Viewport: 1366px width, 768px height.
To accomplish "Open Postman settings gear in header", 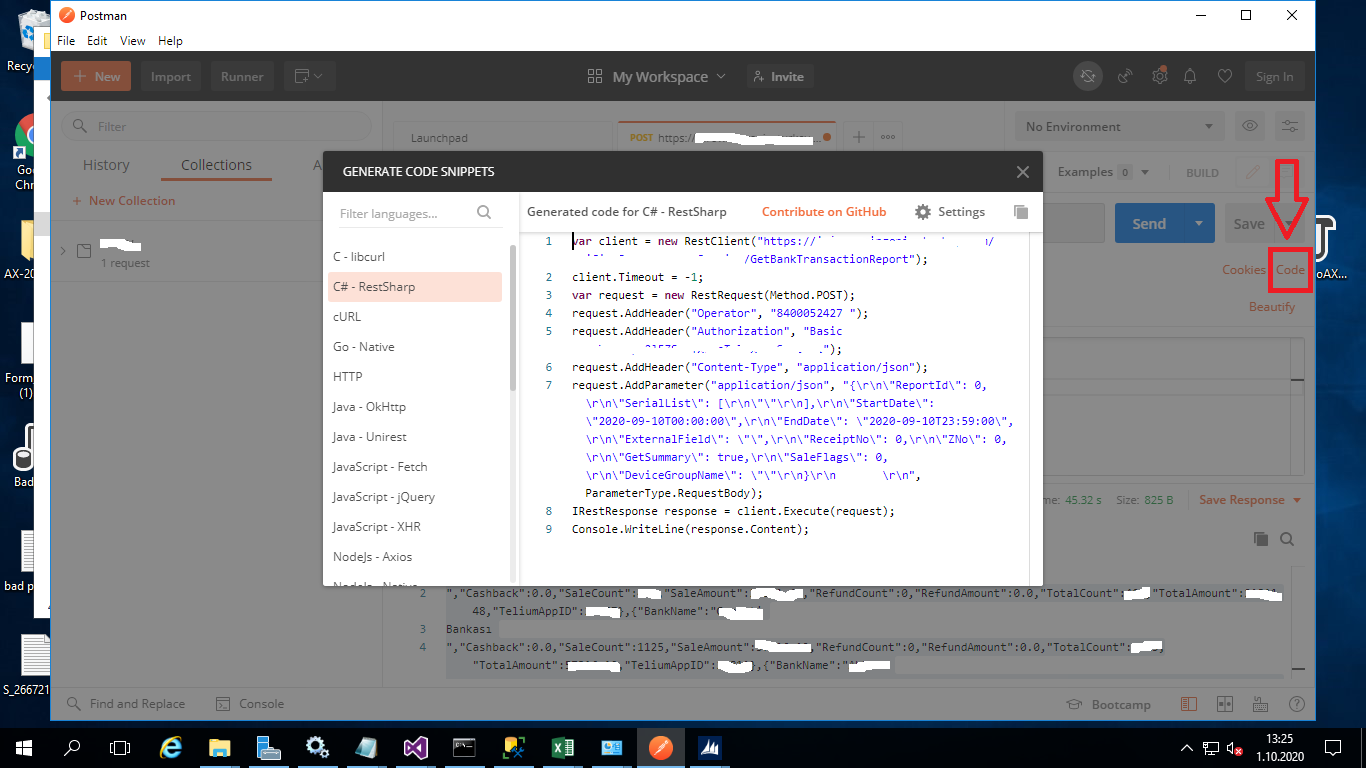I will pos(1159,76).
